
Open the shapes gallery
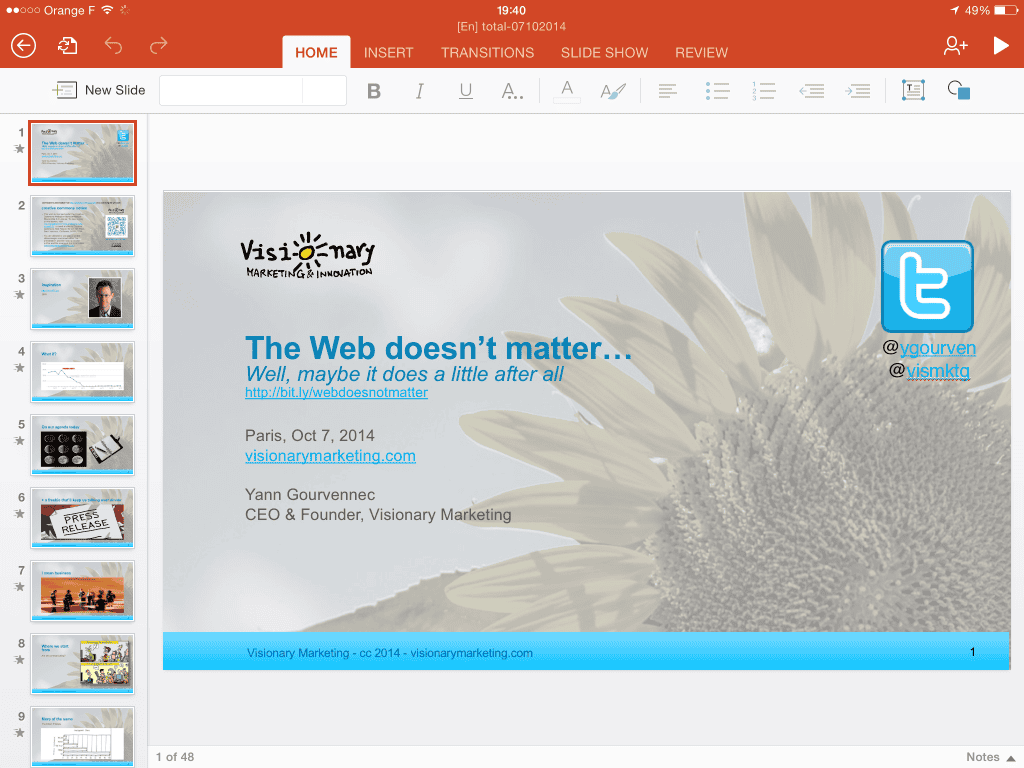click(x=959, y=90)
